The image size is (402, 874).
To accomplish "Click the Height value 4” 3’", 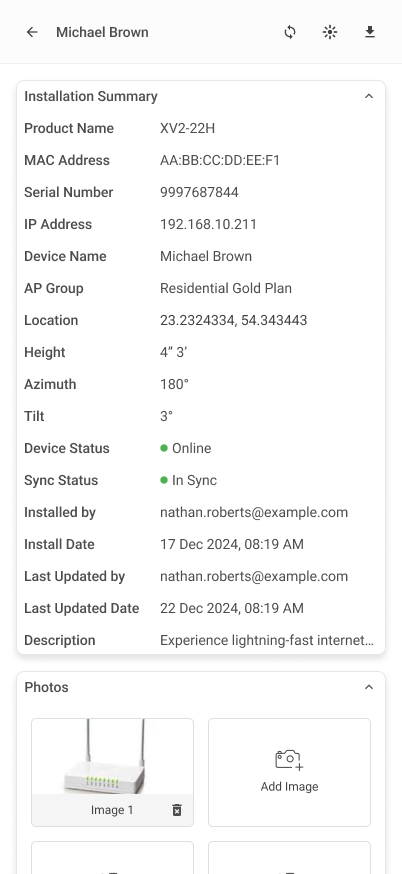I will [173, 352].
